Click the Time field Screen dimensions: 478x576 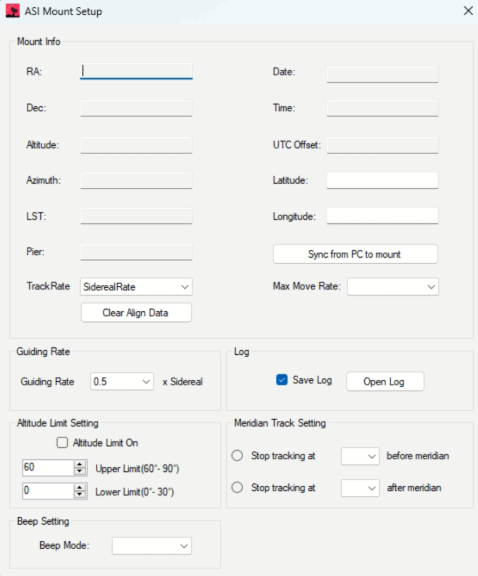tap(382, 108)
